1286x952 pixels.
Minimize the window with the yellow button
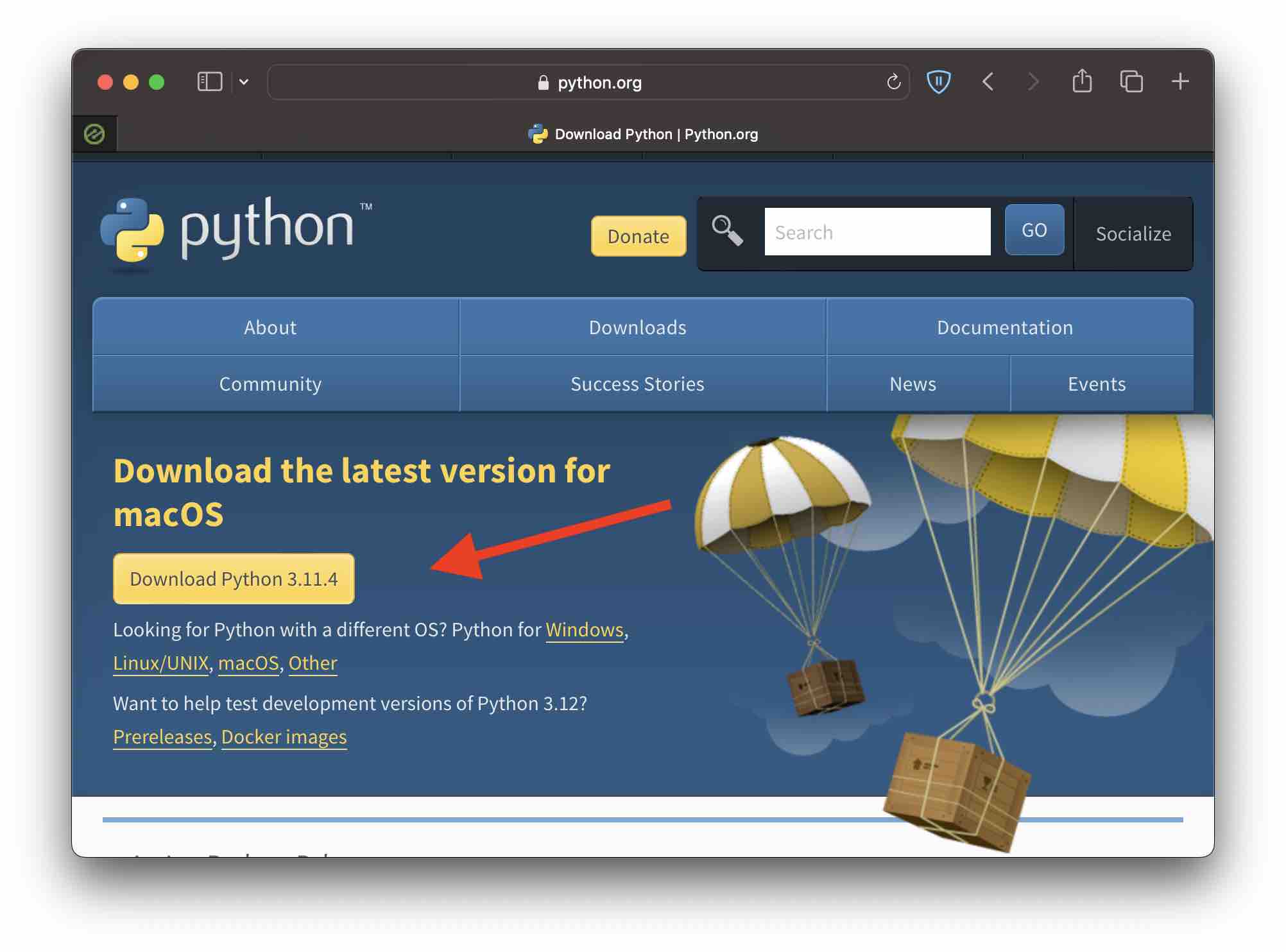coord(131,82)
